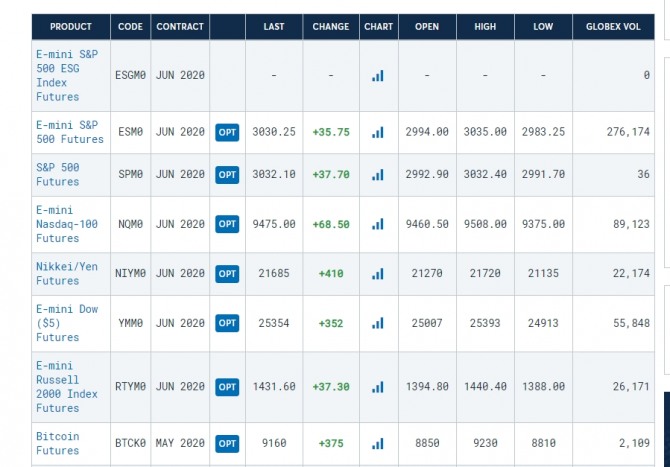Click OPT button for E-mini S&P 500
The height and width of the screenshot is (467, 670).
point(227,132)
